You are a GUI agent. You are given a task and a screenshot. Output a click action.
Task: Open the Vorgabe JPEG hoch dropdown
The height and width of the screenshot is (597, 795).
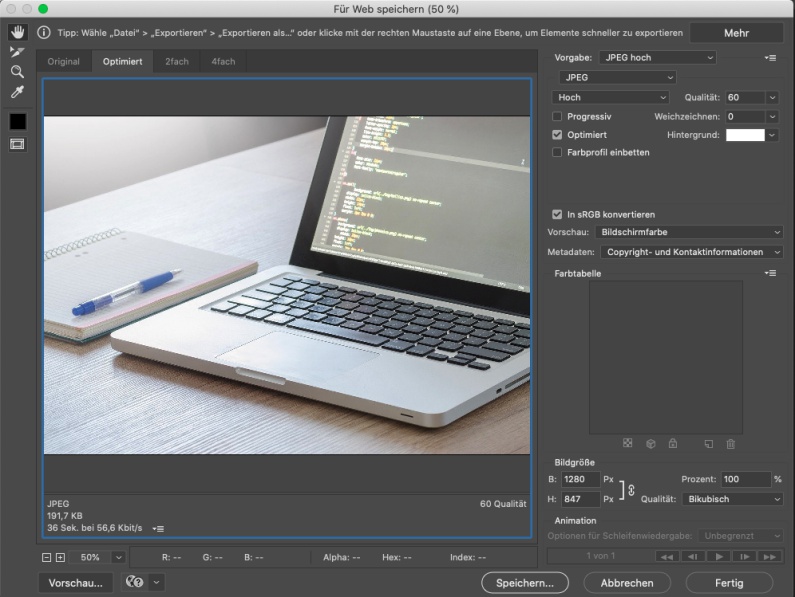(x=658, y=58)
